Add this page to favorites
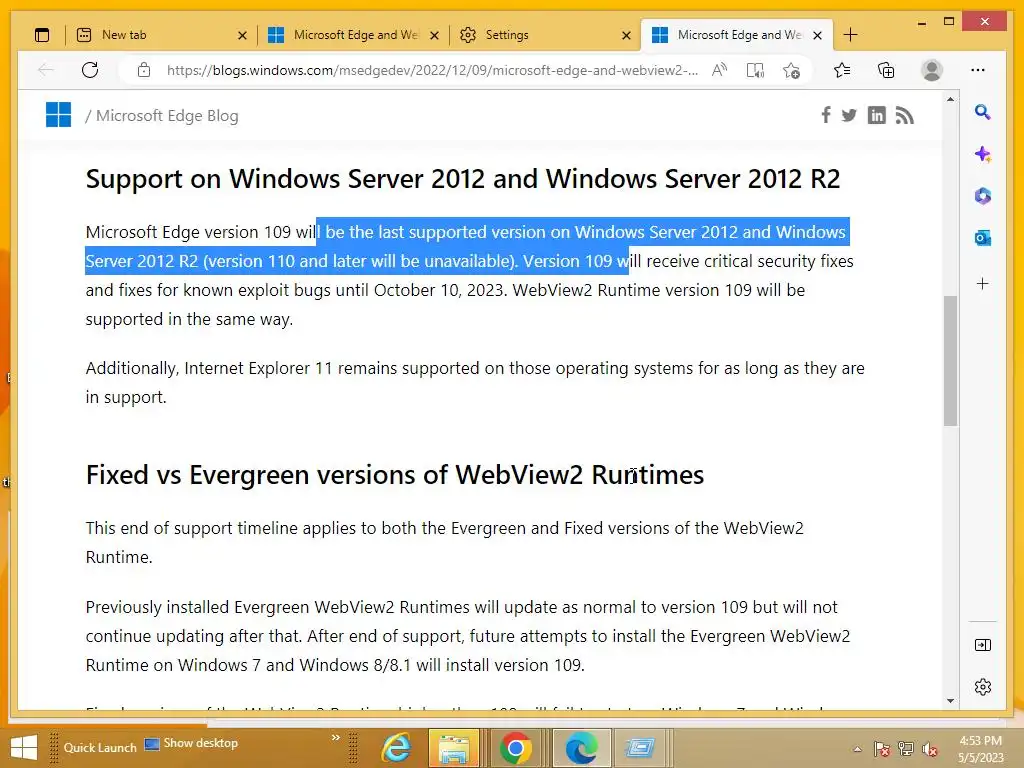The width and height of the screenshot is (1024, 768). point(792,70)
